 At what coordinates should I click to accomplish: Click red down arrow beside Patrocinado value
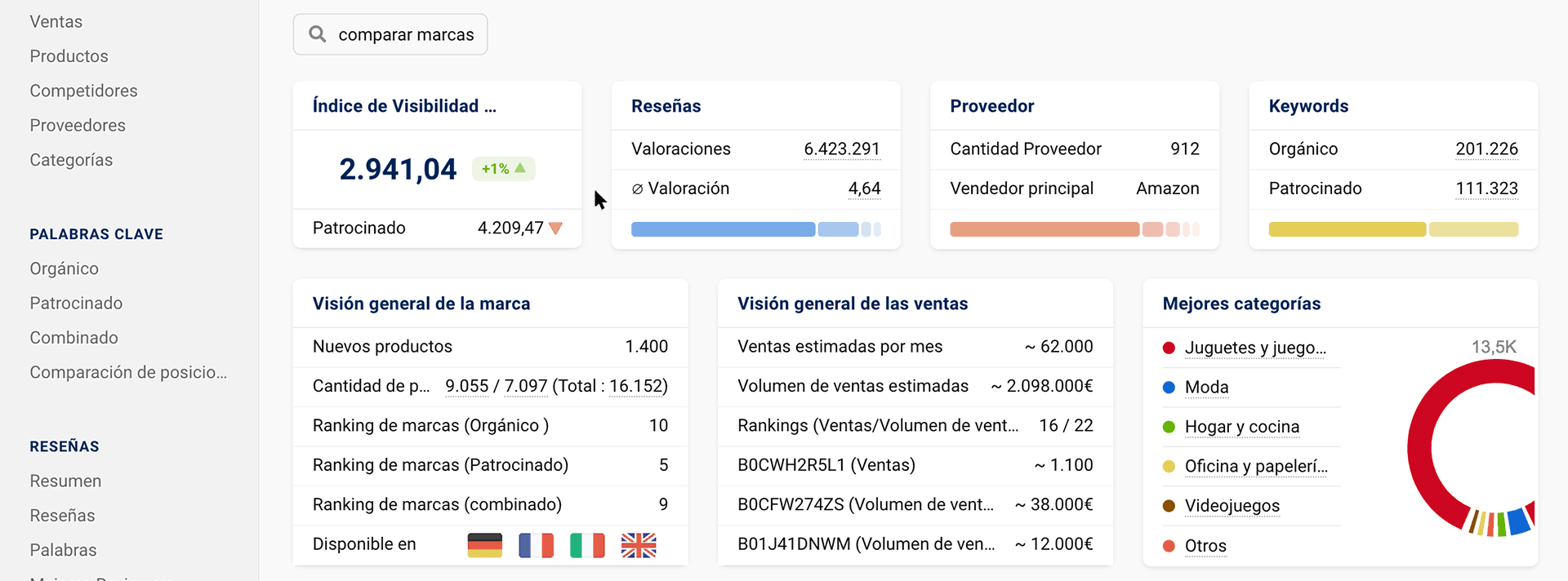pyautogui.click(x=556, y=228)
